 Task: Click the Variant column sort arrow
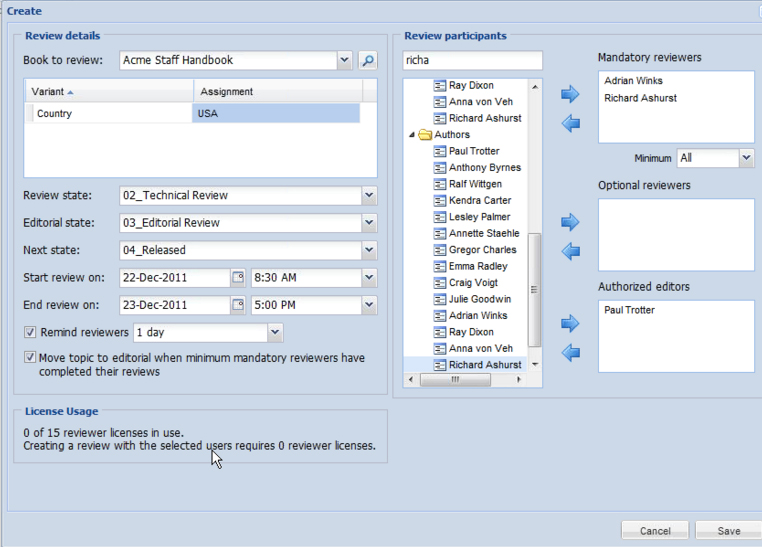click(70, 92)
